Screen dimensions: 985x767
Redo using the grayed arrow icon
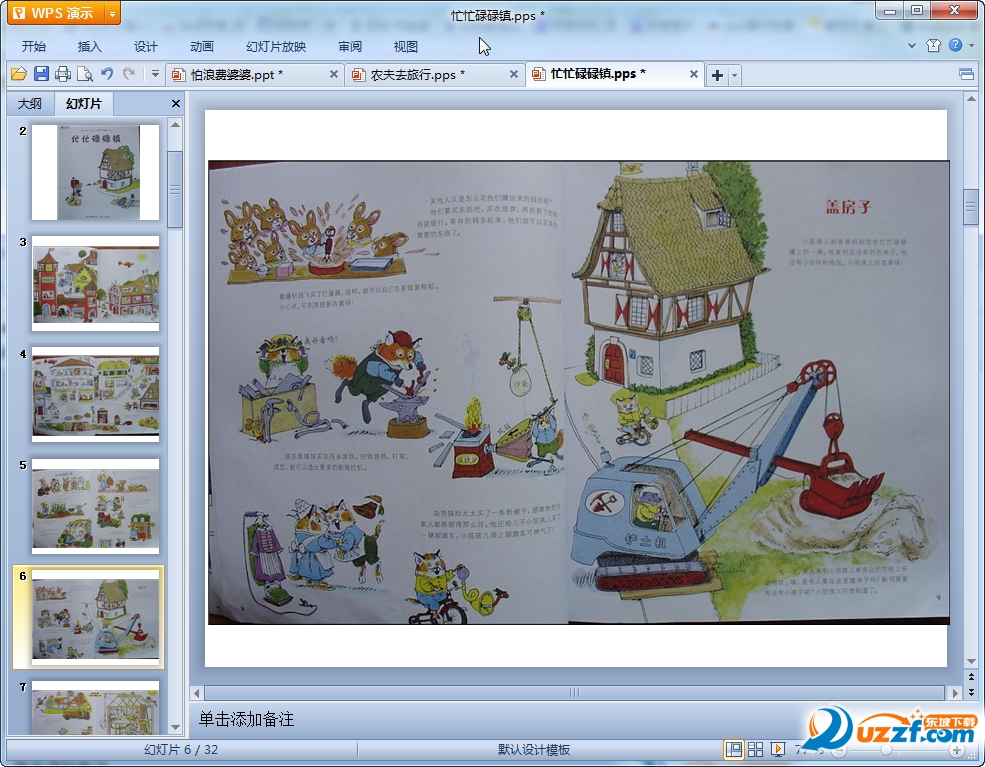click(x=129, y=74)
